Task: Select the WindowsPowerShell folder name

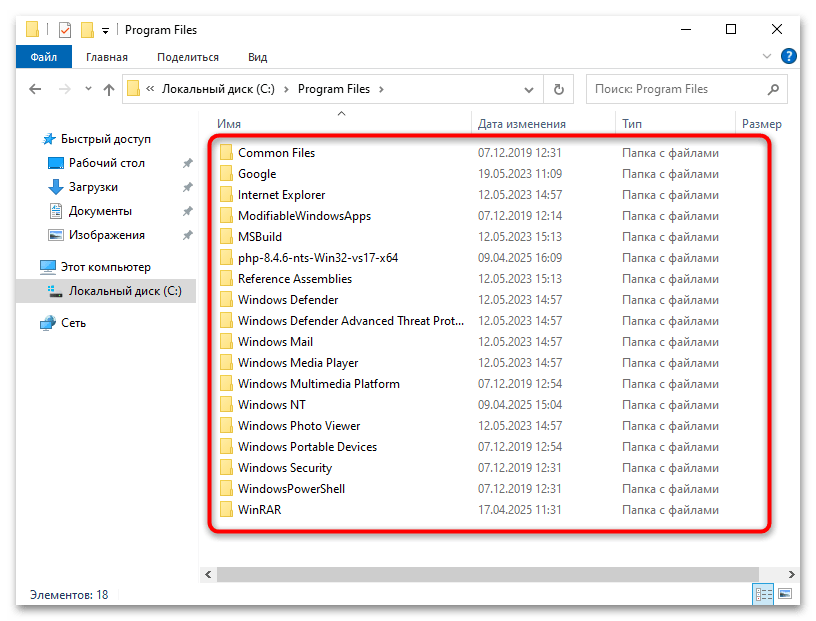Action: 291,488
